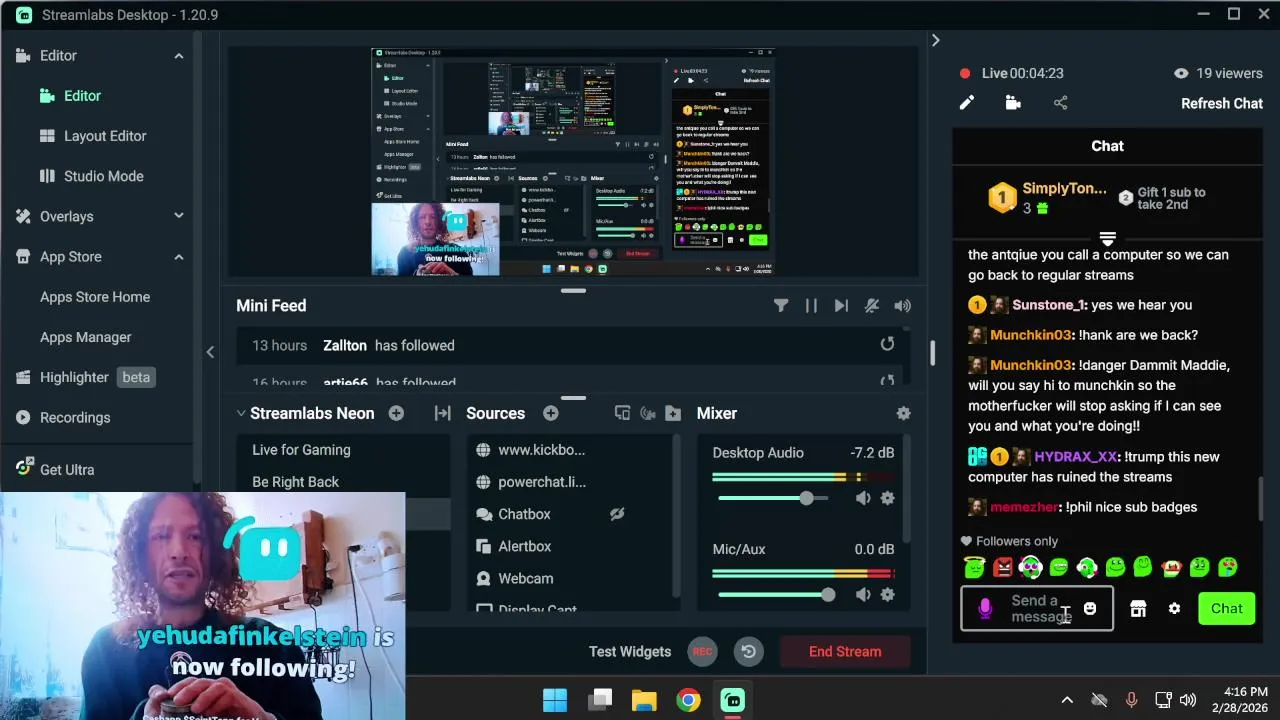Open Apps Manager
Screen dimensions: 1280x720
pyautogui.click(x=86, y=337)
